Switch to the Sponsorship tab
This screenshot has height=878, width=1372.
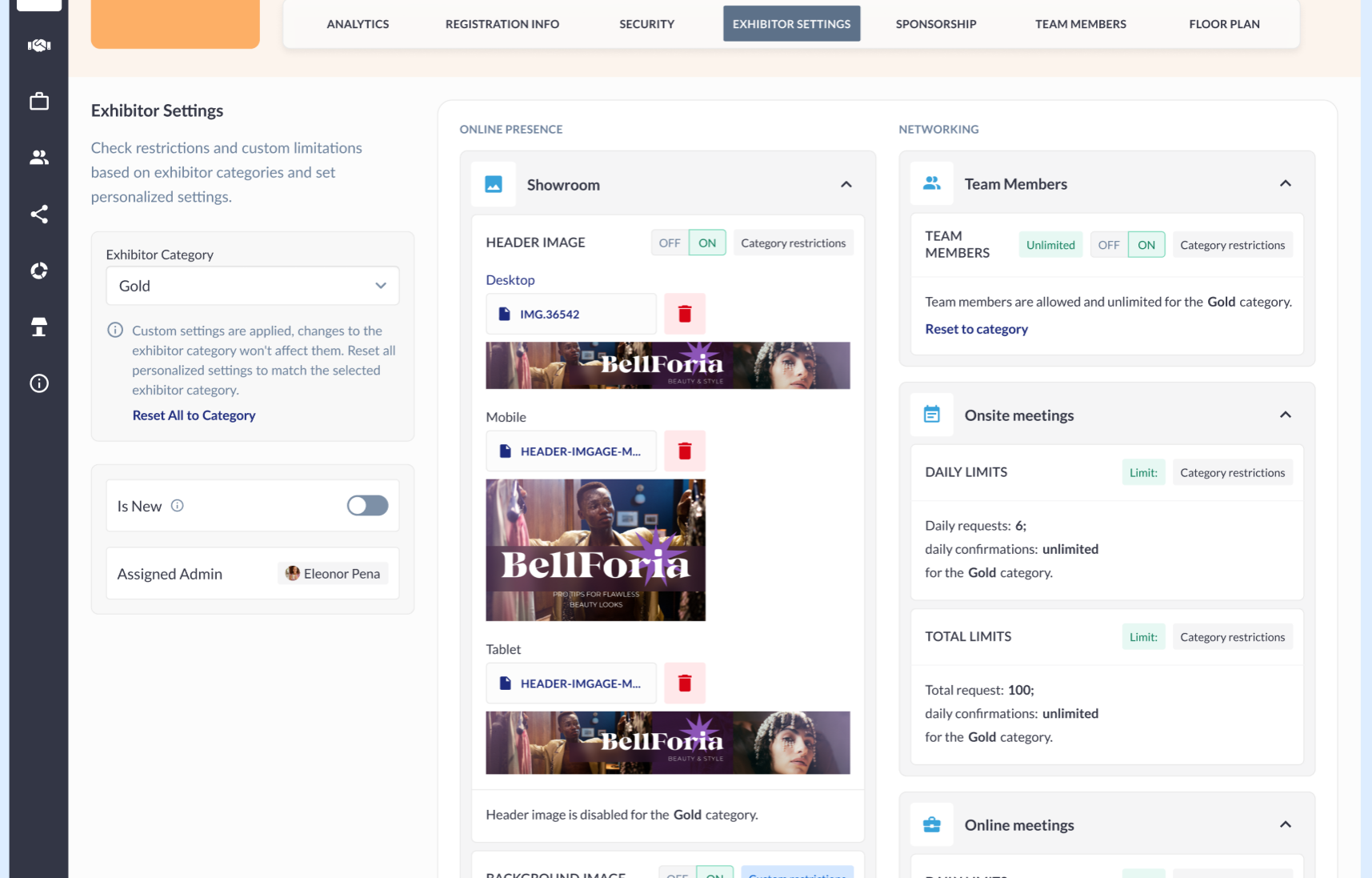click(936, 24)
